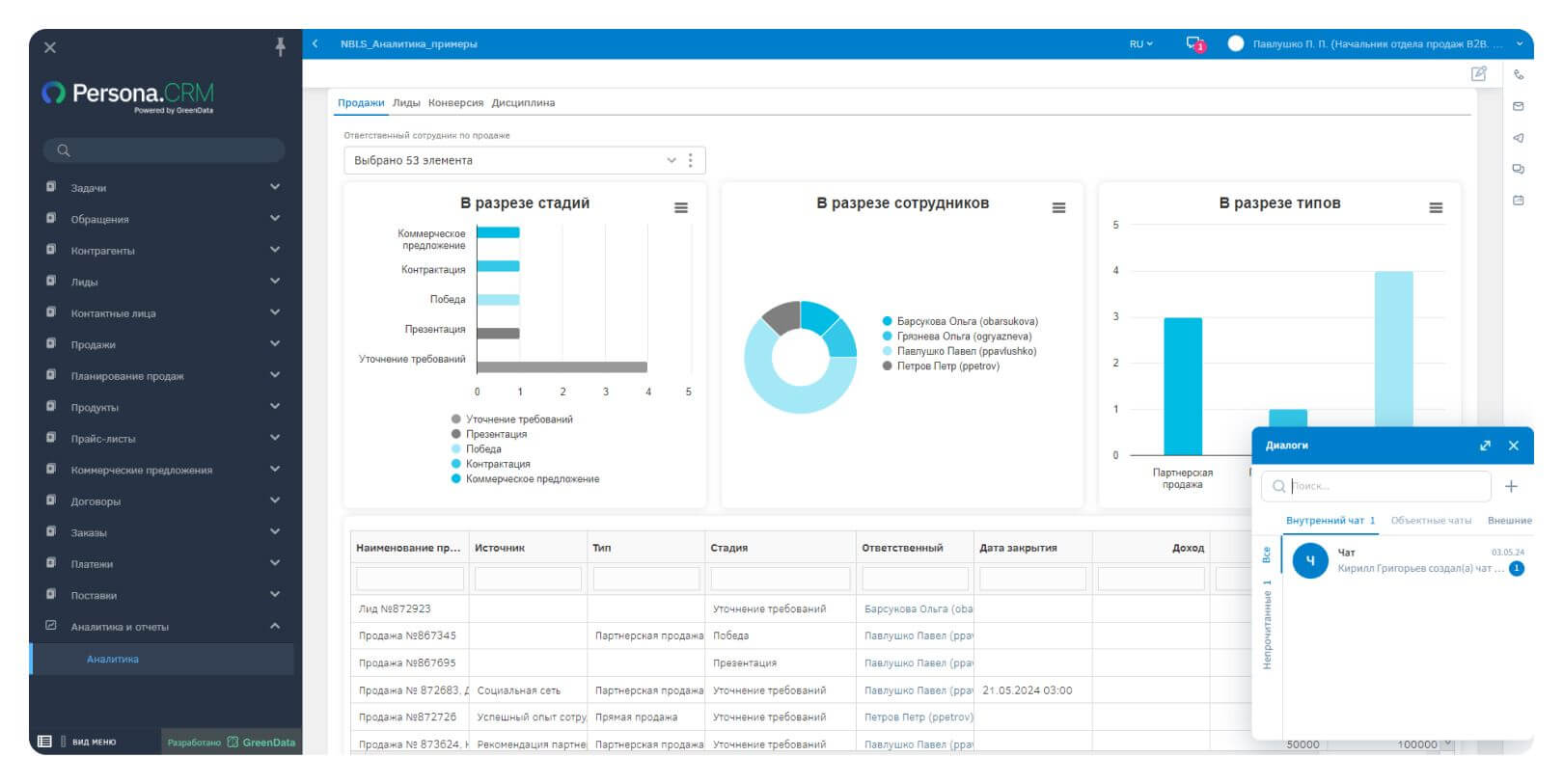1563x784 pixels.
Task: Select the Продажи tab
Action: tap(361, 102)
